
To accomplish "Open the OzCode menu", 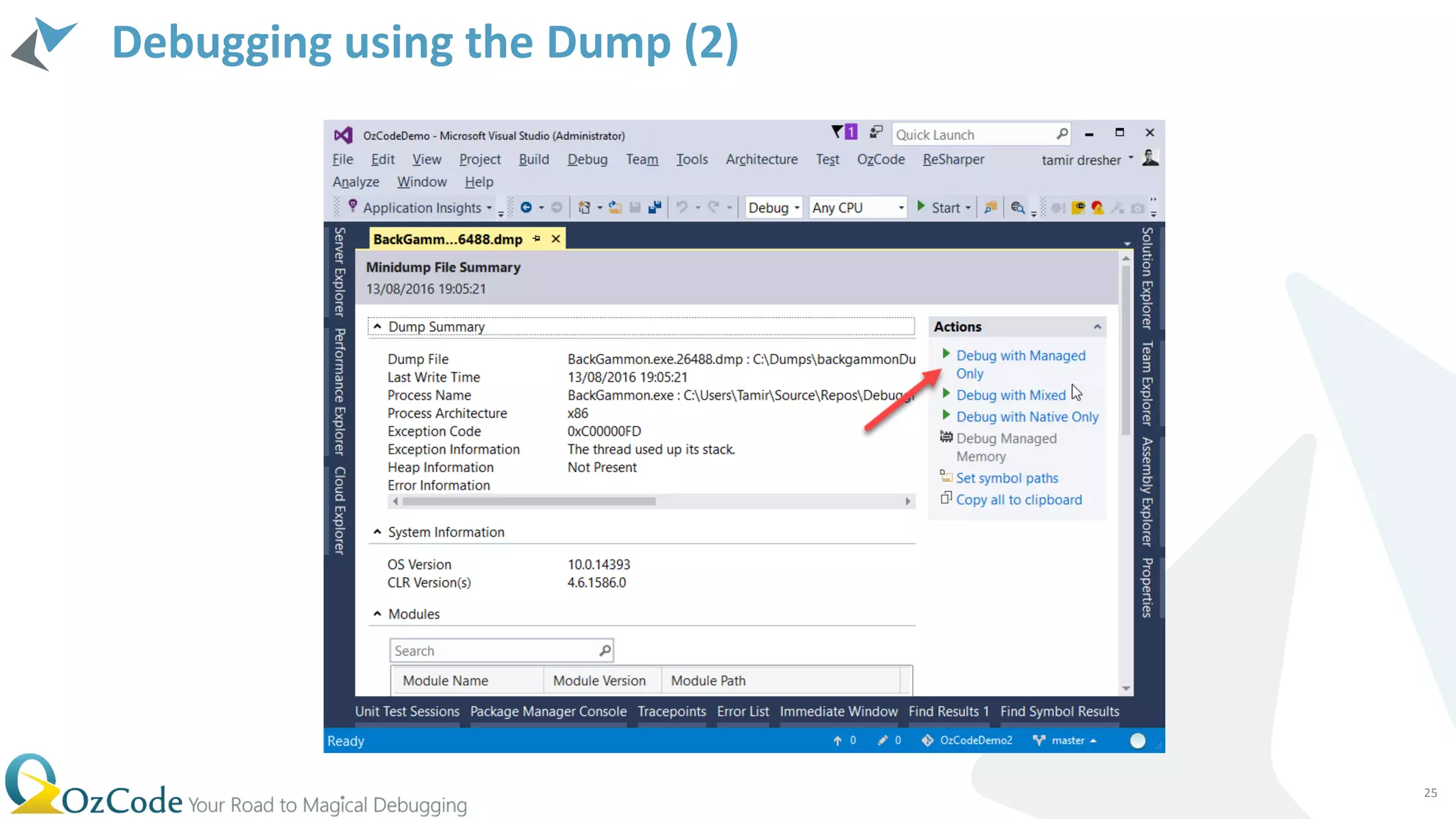I will (881, 159).
